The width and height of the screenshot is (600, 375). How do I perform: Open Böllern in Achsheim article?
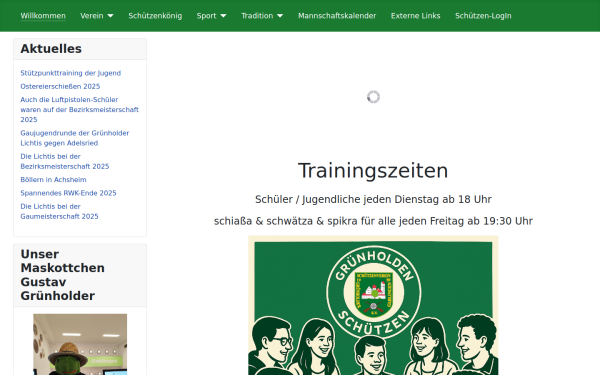[53, 180]
